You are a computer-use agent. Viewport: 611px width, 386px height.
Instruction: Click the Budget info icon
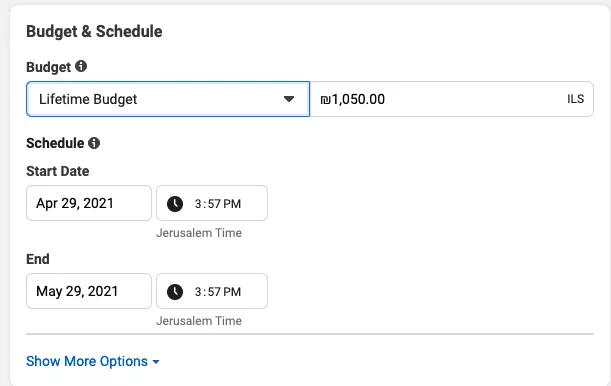pos(81,66)
